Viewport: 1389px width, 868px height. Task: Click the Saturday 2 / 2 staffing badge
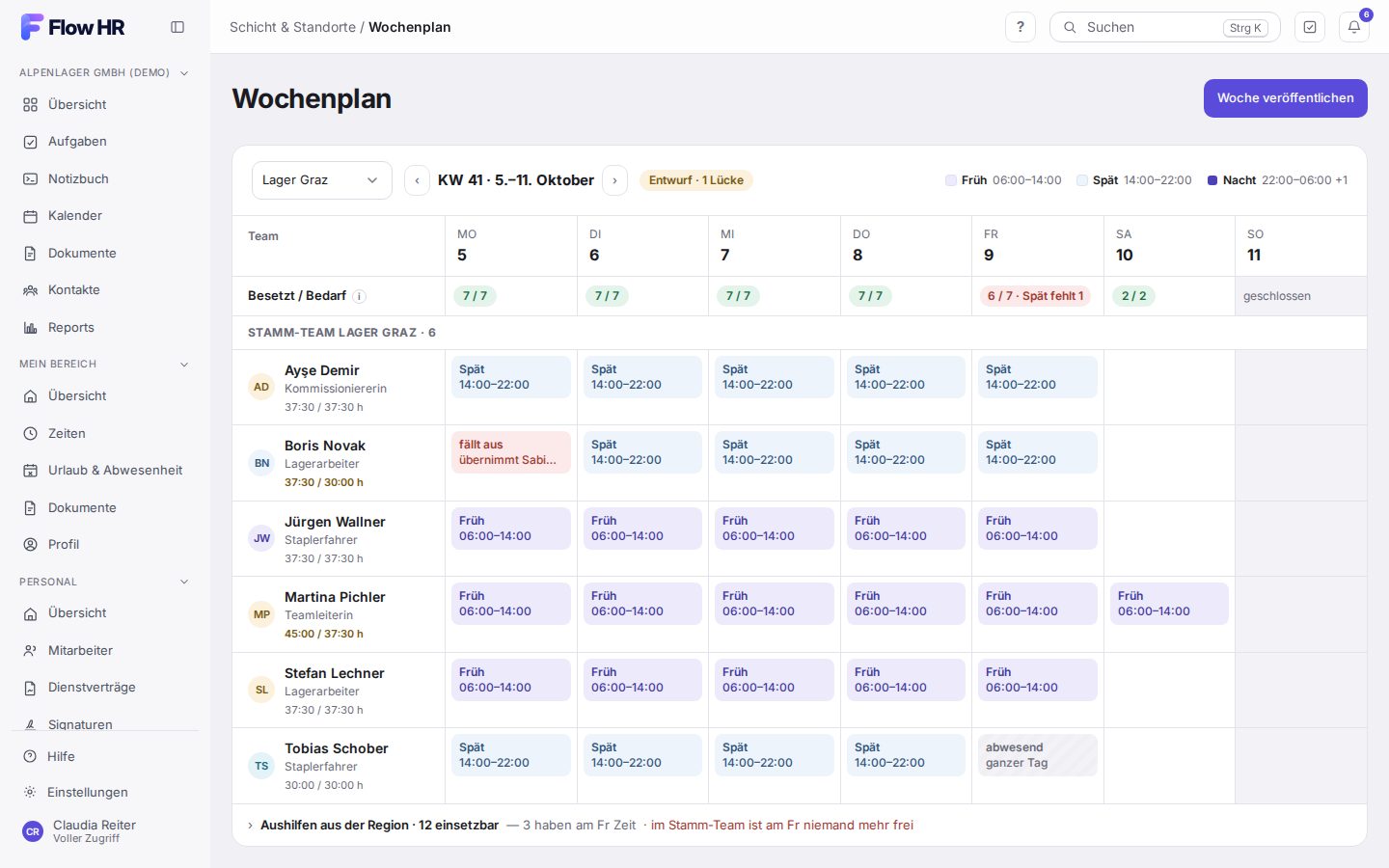pyautogui.click(x=1134, y=296)
